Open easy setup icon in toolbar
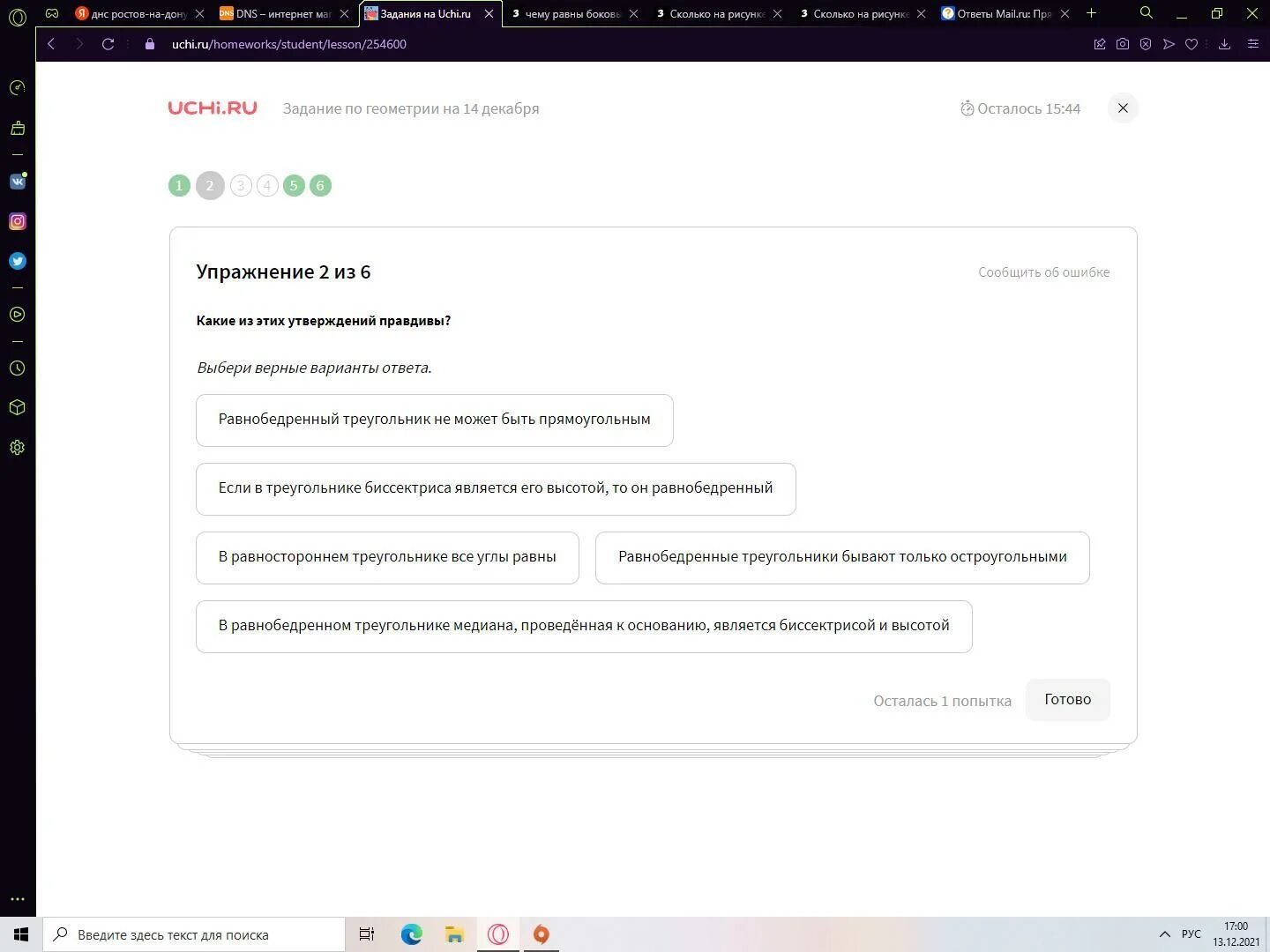Screen dimensions: 1270x952 1253,44
